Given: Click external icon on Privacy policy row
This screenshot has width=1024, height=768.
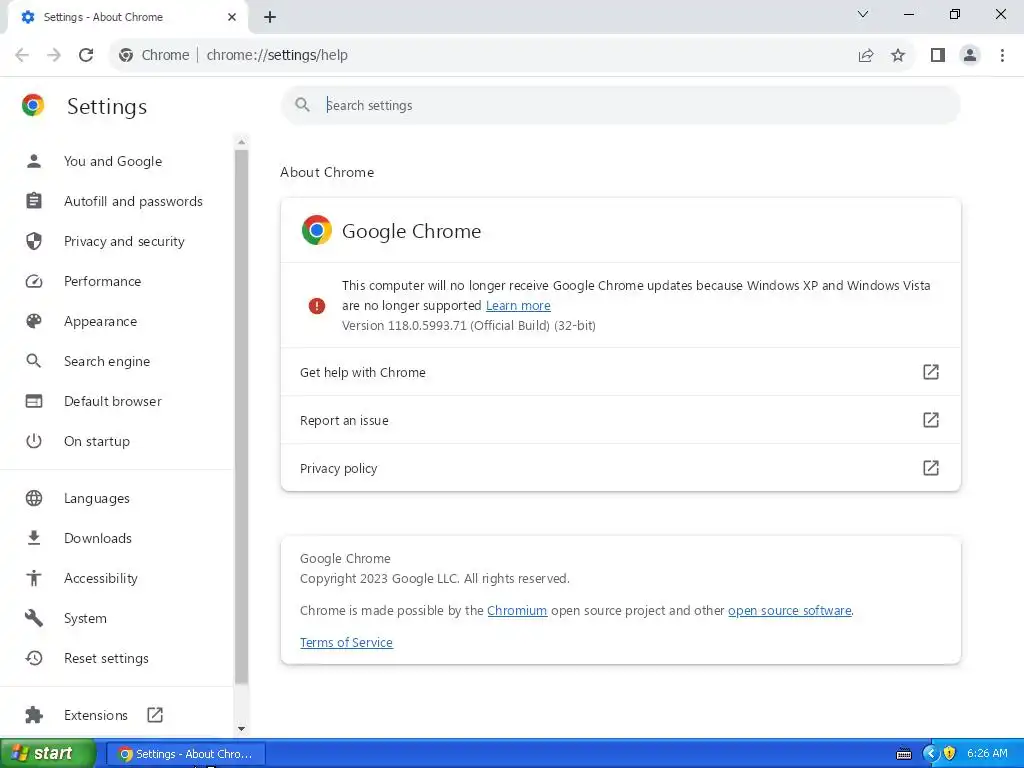Looking at the screenshot, I should [x=931, y=468].
